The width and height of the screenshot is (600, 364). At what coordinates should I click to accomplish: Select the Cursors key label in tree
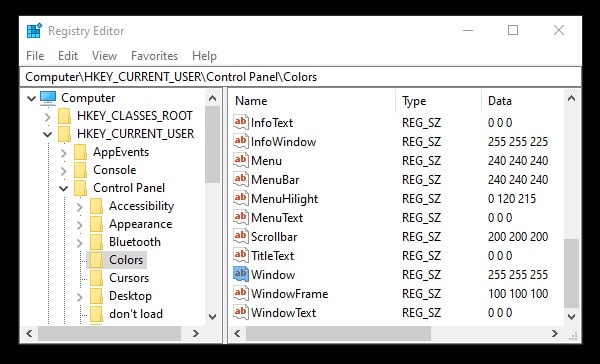pyautogui.click(x=129, y=278)
